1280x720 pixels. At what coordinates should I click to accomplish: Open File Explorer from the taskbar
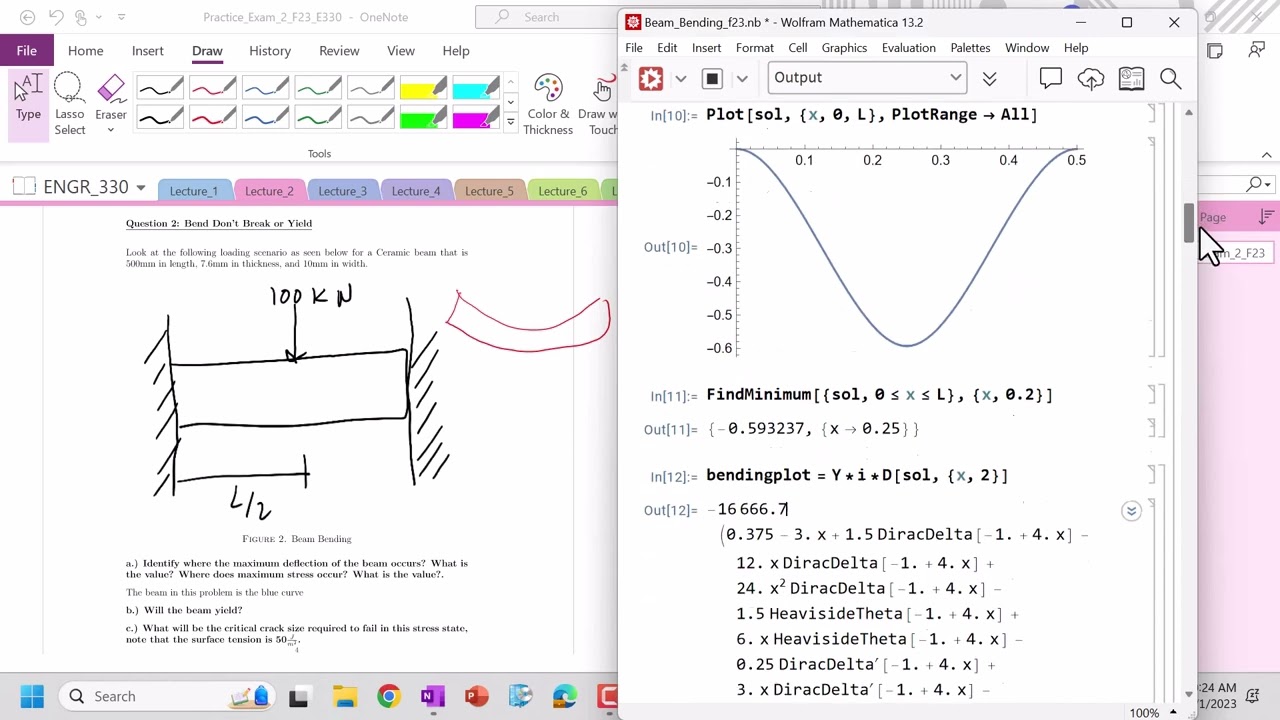[x=344, y=696]
